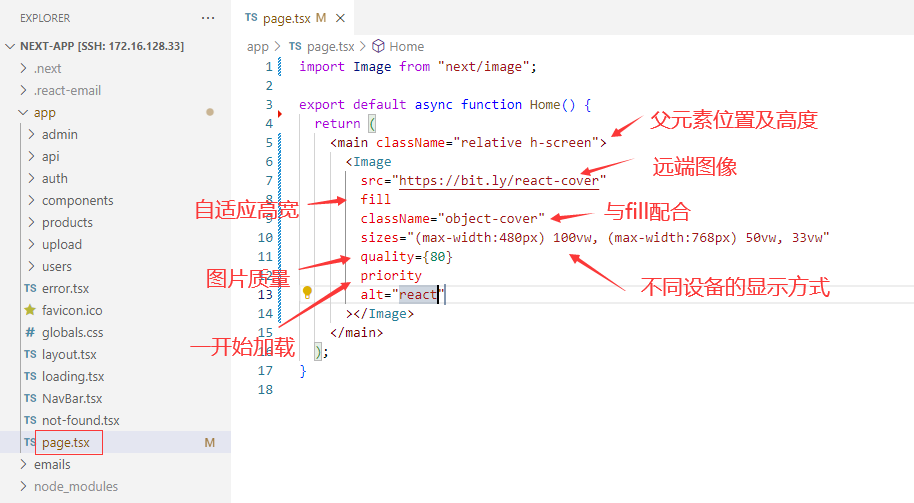The image size is (914, 503).
Task: Click the 'Home' breadcrumb segment
Action: tap(406, 46)
